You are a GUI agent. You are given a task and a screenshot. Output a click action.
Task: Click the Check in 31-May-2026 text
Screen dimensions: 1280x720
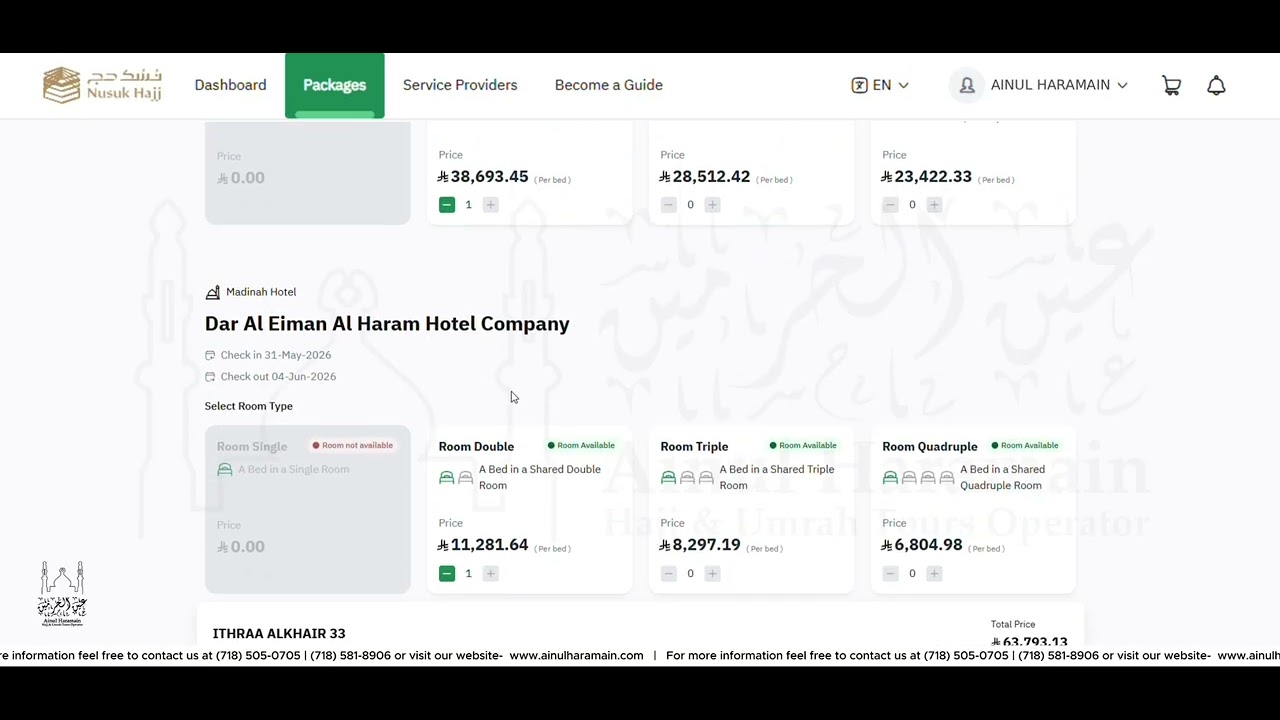point(276,355)
